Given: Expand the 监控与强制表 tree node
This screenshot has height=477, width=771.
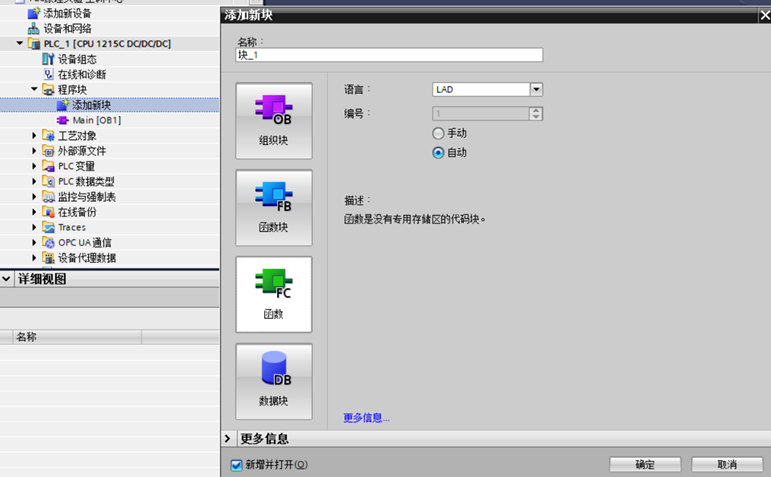Looking at the screenshot, I should [x=34, y=196].
